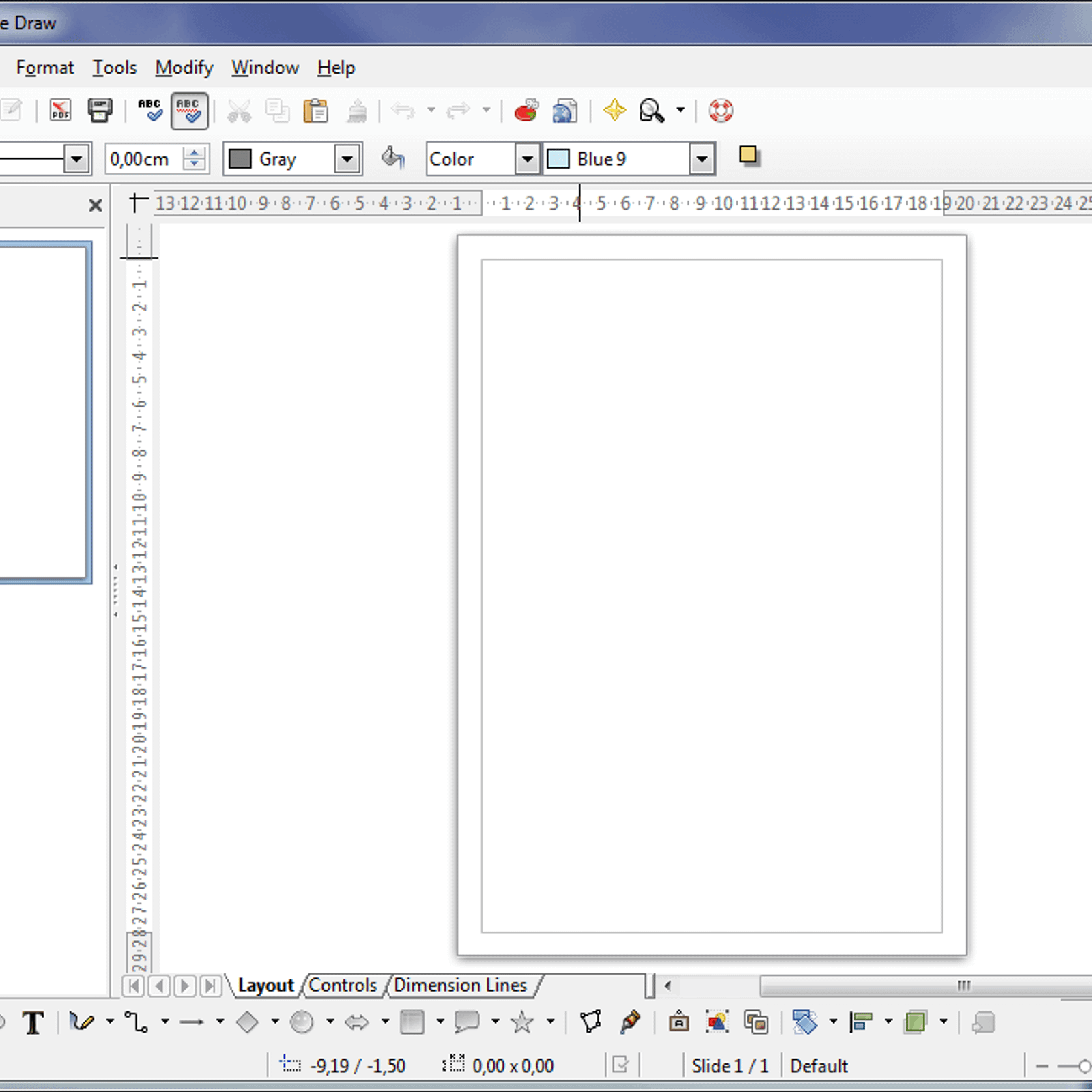Switch to the Layout layer tab
The image size is (1092, 1092).
point(265,986)
